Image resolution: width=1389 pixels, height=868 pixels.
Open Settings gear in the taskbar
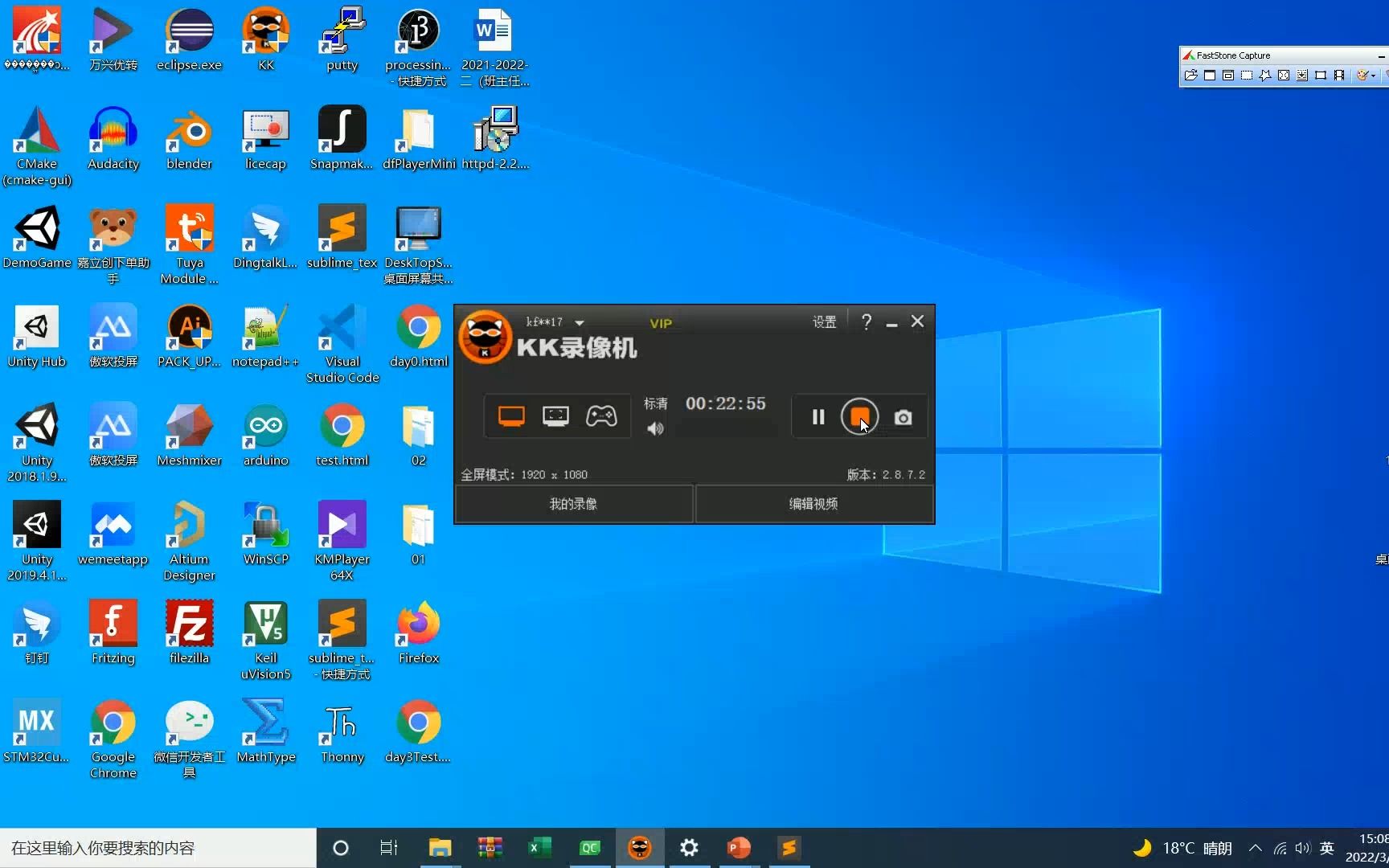689,848
